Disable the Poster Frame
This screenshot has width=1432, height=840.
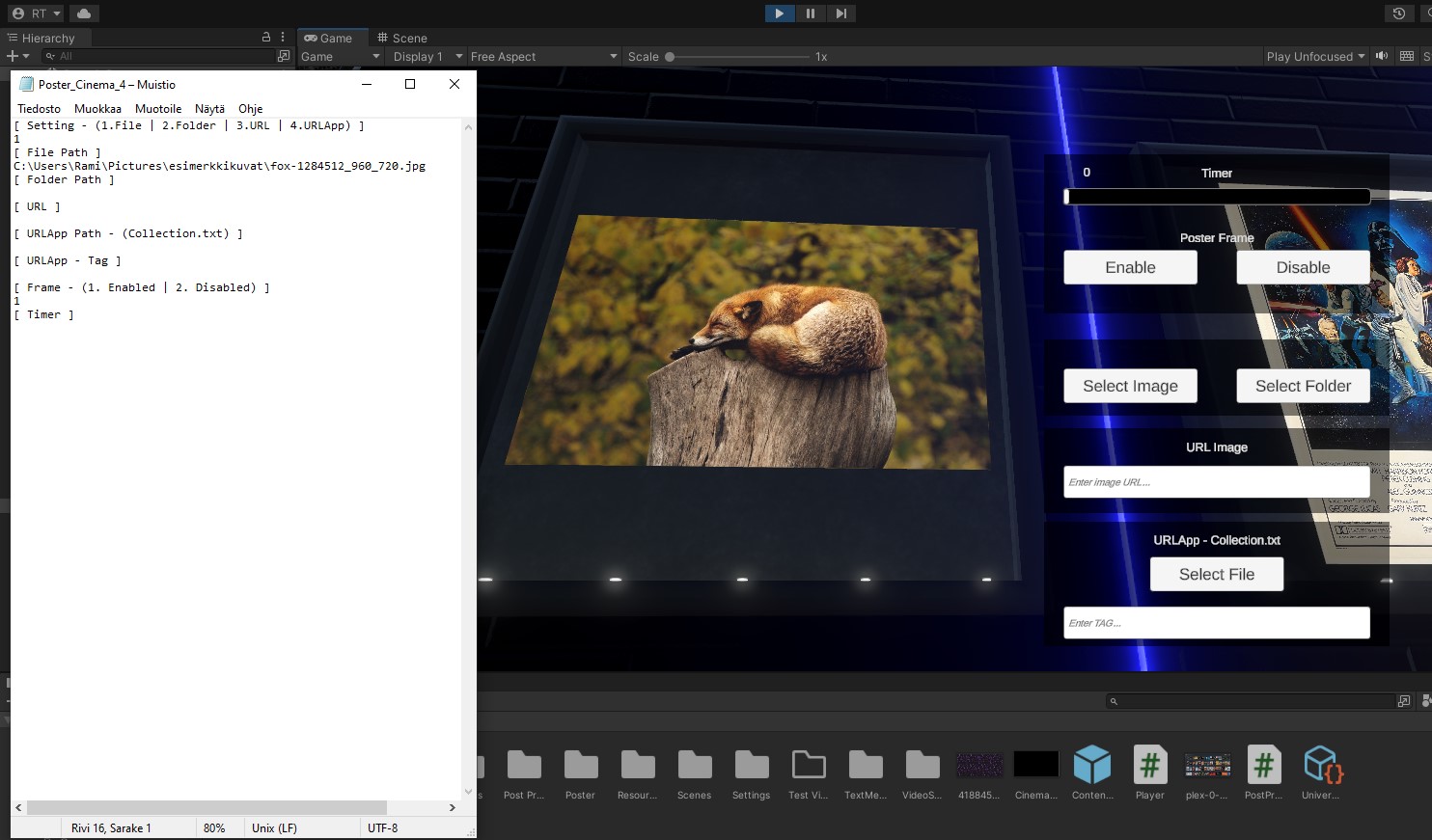point(1302,267)
